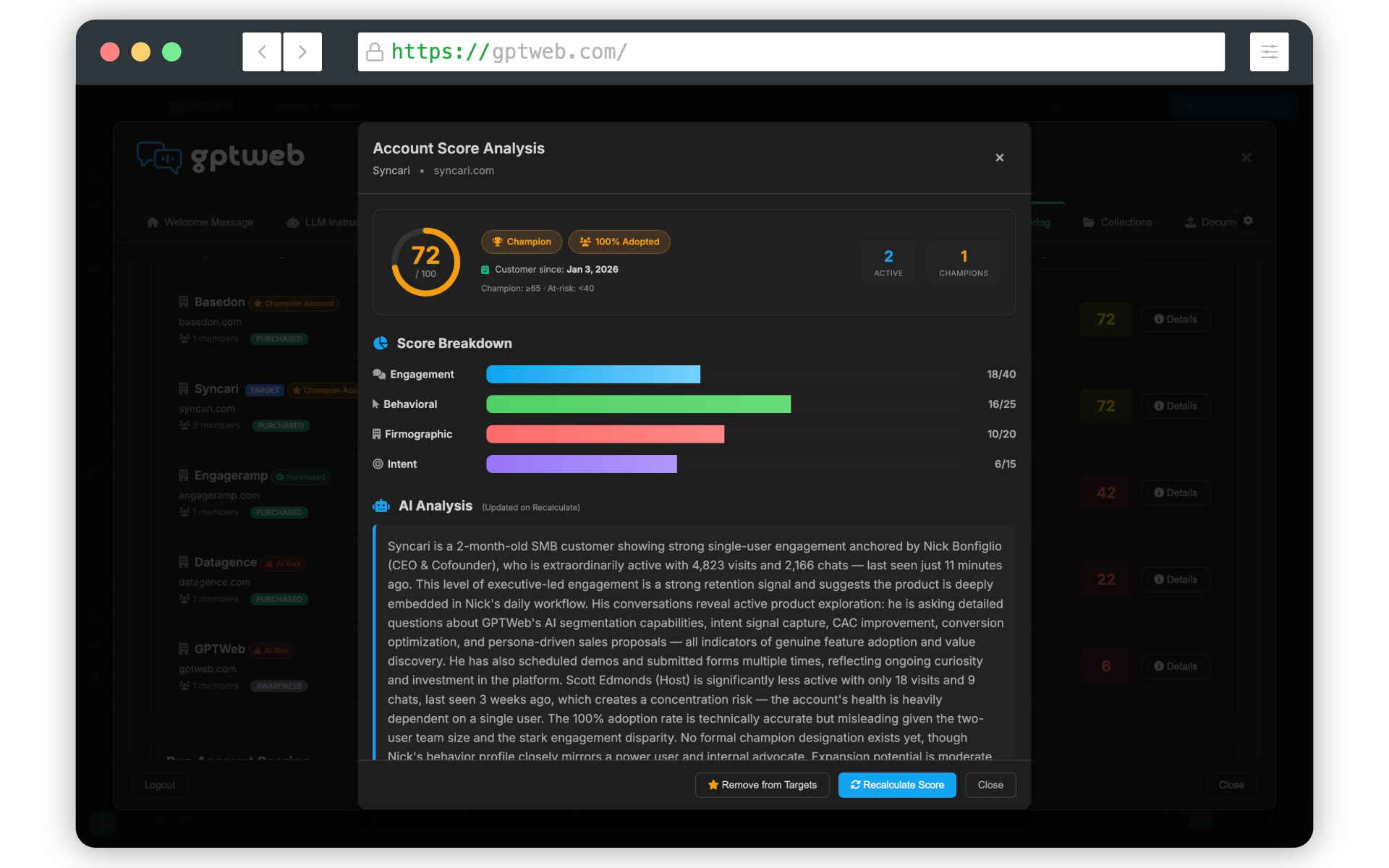Click the GPTWeb account name in list
Image resolution: width=1389 pixels, height=868 pixels.
point(219,649)
